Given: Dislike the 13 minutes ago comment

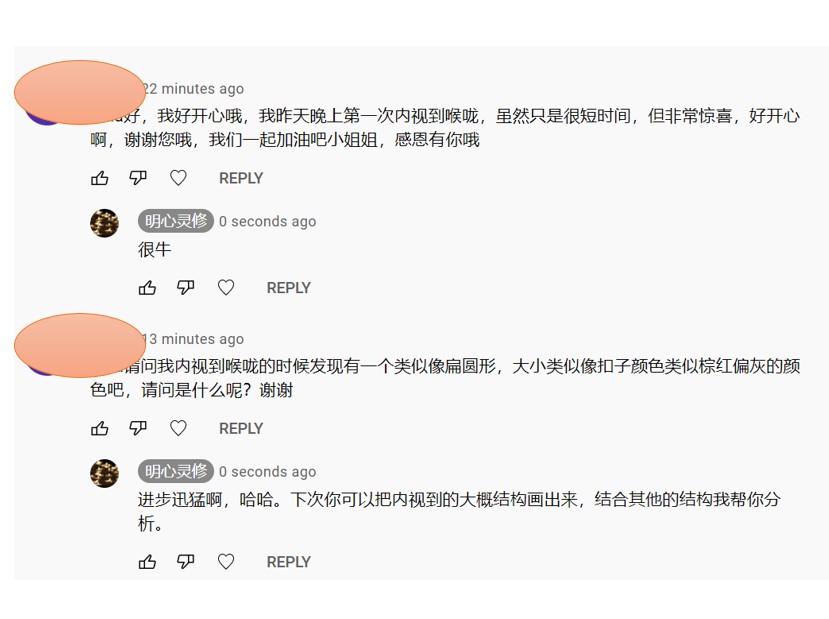Looking at the screenshot, I should click(138, 428).
